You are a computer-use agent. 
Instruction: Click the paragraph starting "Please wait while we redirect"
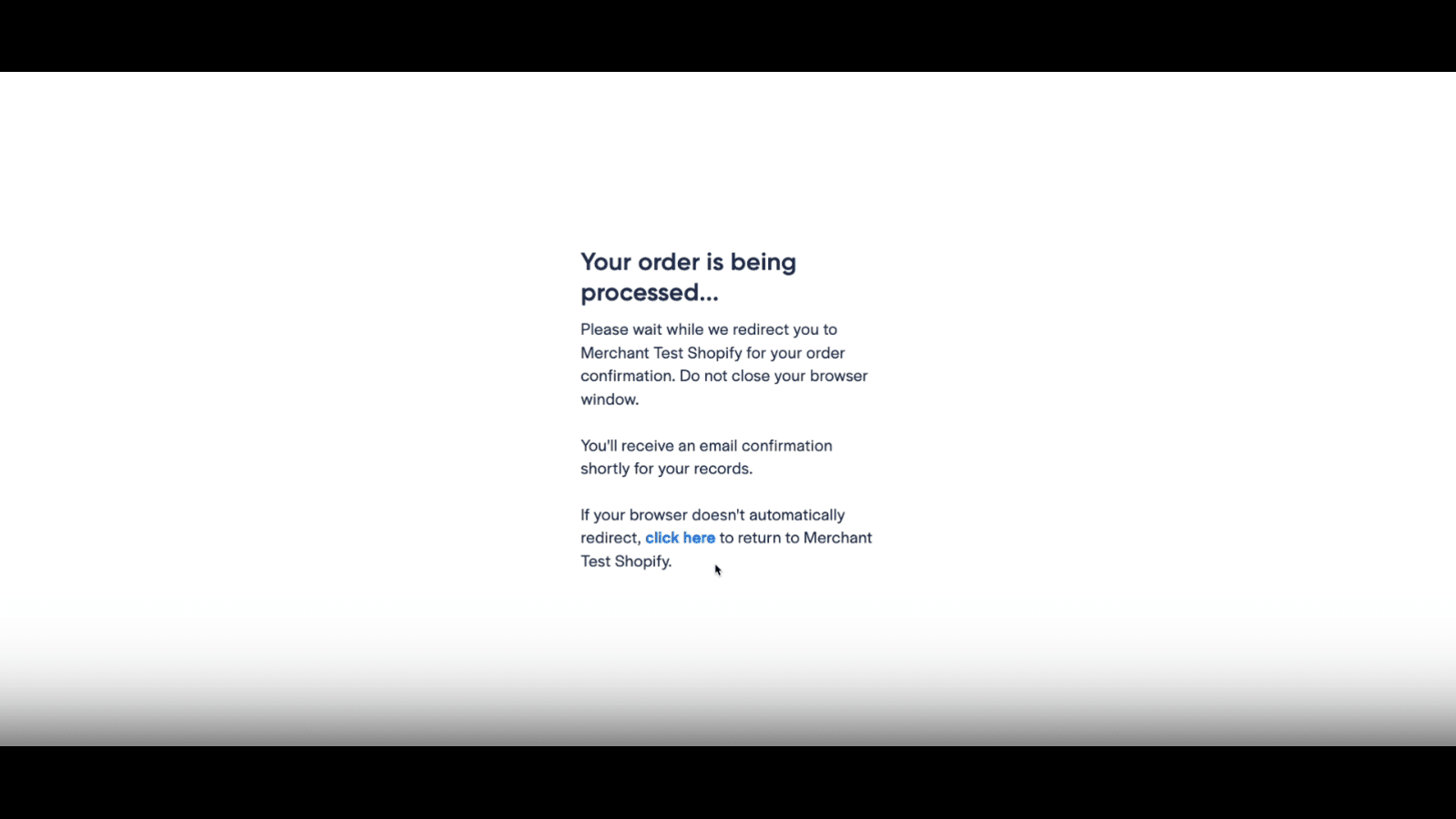click(724, 364)
